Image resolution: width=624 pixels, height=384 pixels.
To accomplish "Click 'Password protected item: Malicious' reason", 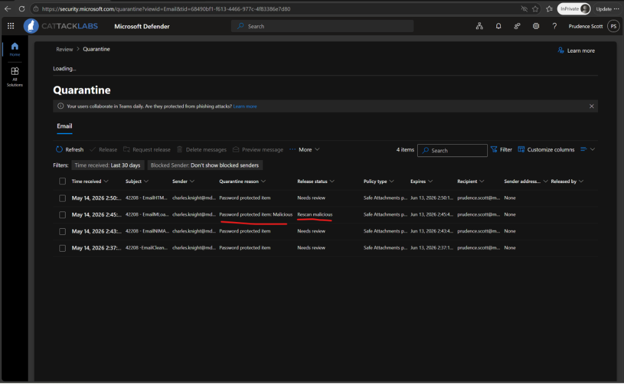I will pos(255,214).
